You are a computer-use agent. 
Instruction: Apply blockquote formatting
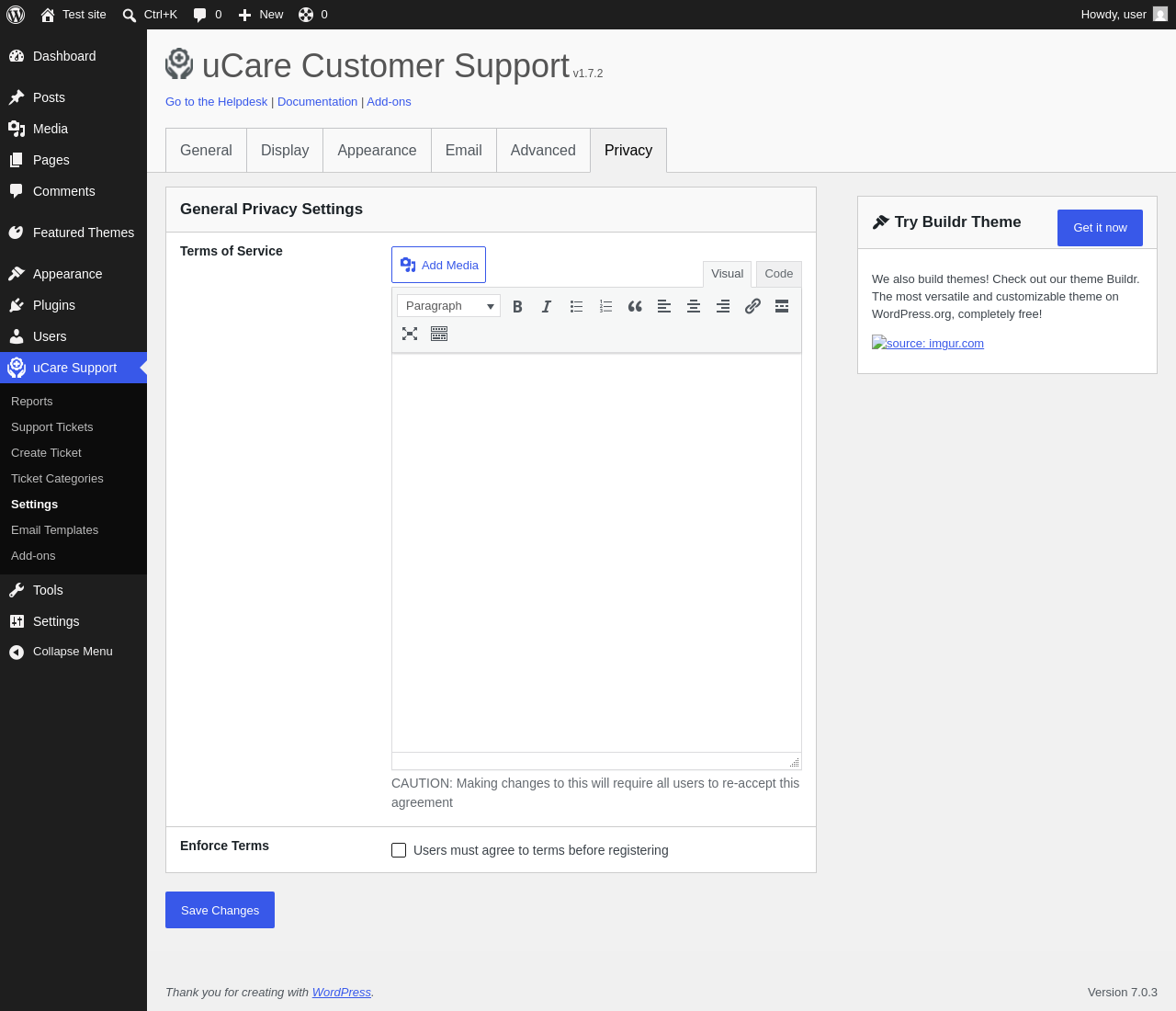(635, 306)
